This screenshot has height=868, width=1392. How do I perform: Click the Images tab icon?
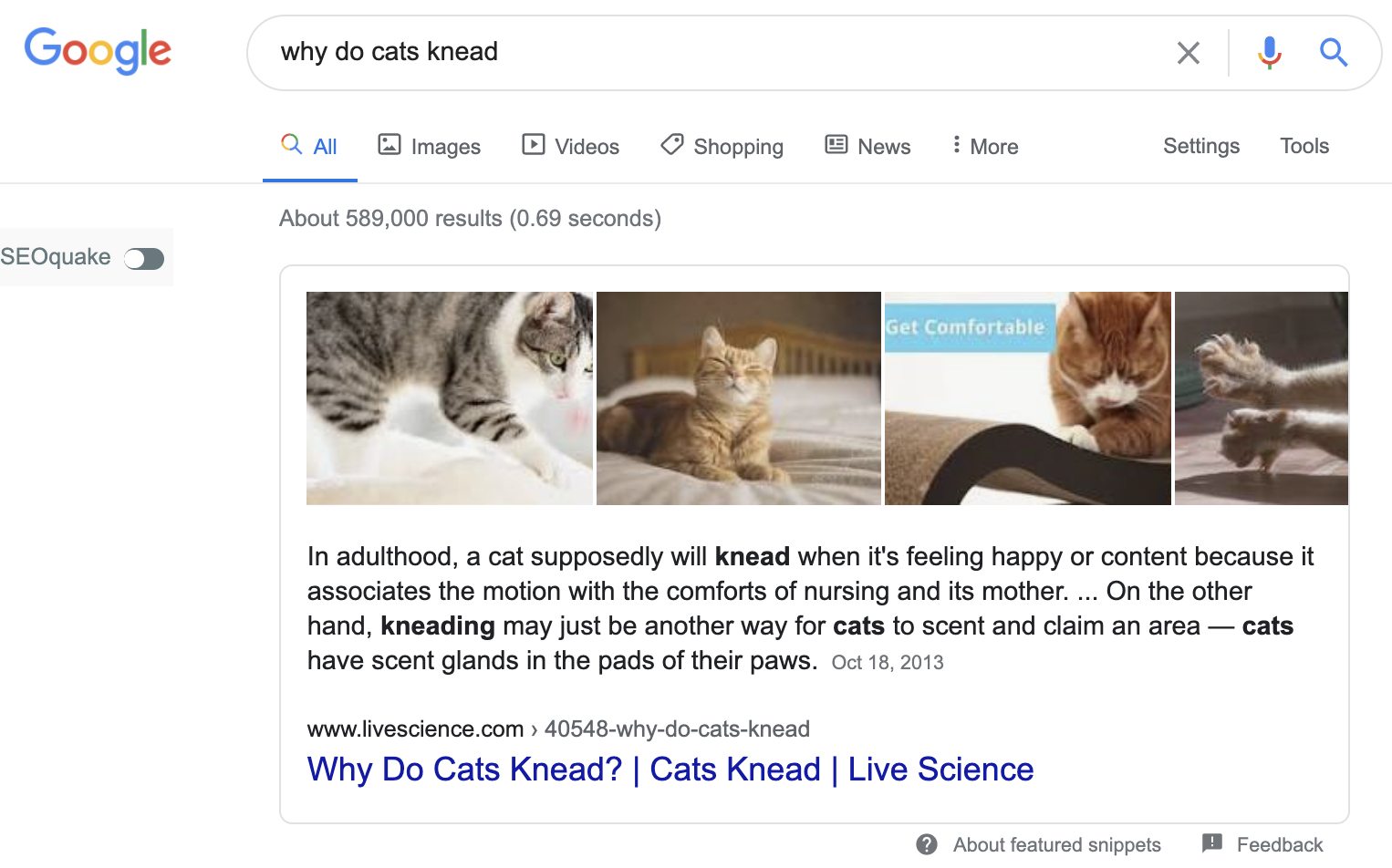pos(390,144)
